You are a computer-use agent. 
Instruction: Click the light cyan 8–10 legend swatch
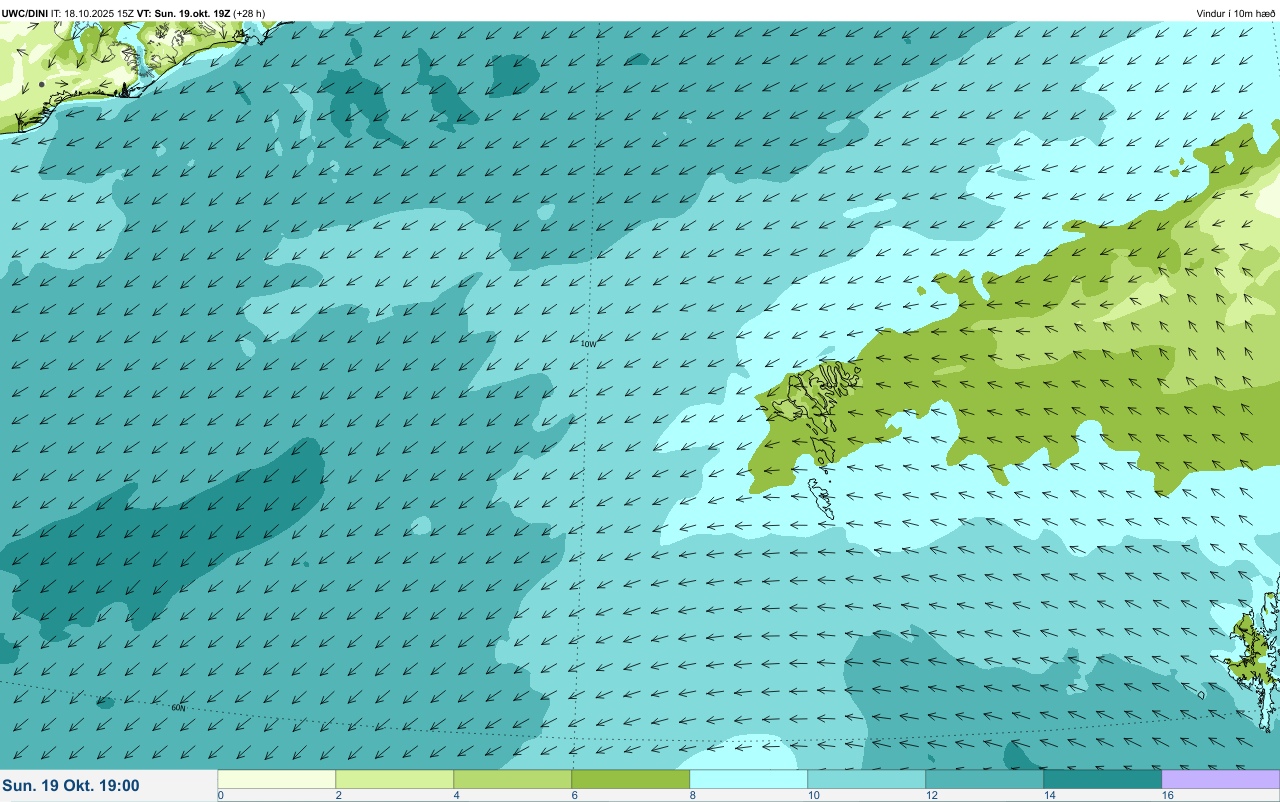point(749,779)
